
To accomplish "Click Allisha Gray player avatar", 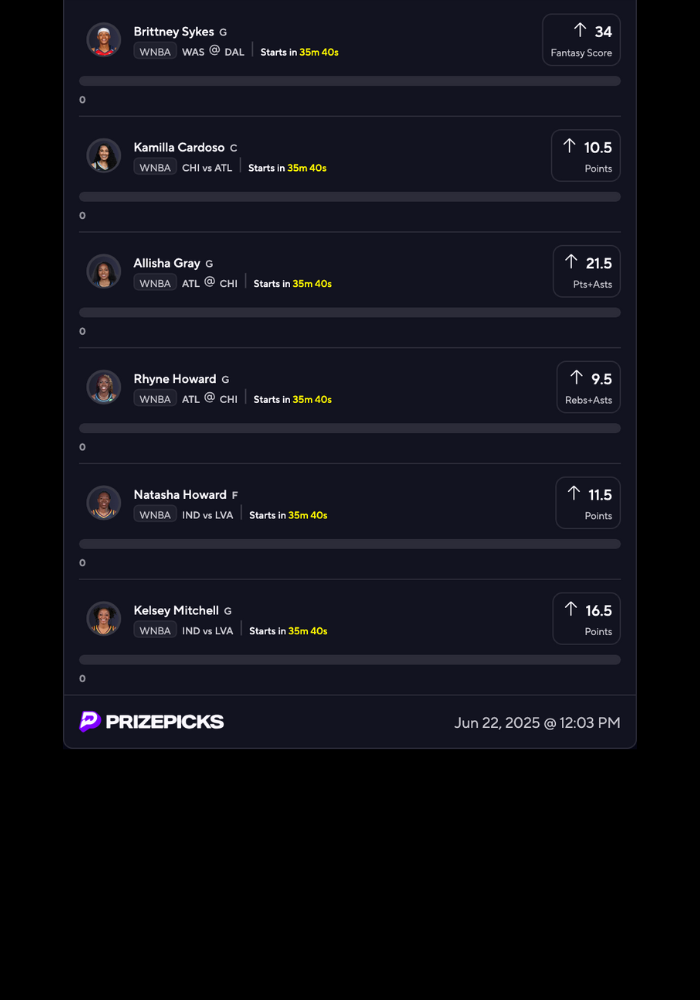I will (104, 271).
